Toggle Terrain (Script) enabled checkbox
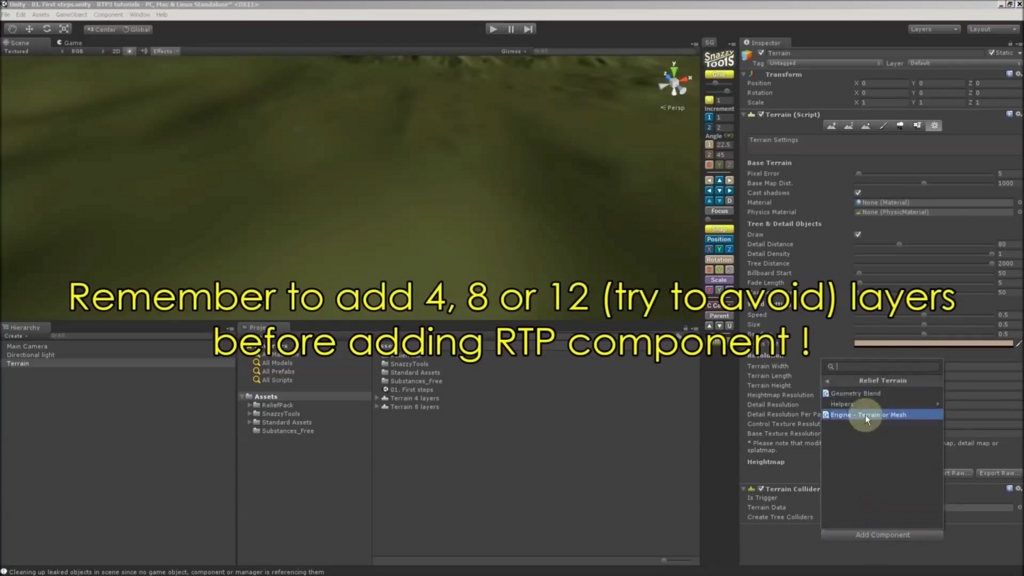The image size is (1024, 576). pyautogui.click(x=761, y=114)
